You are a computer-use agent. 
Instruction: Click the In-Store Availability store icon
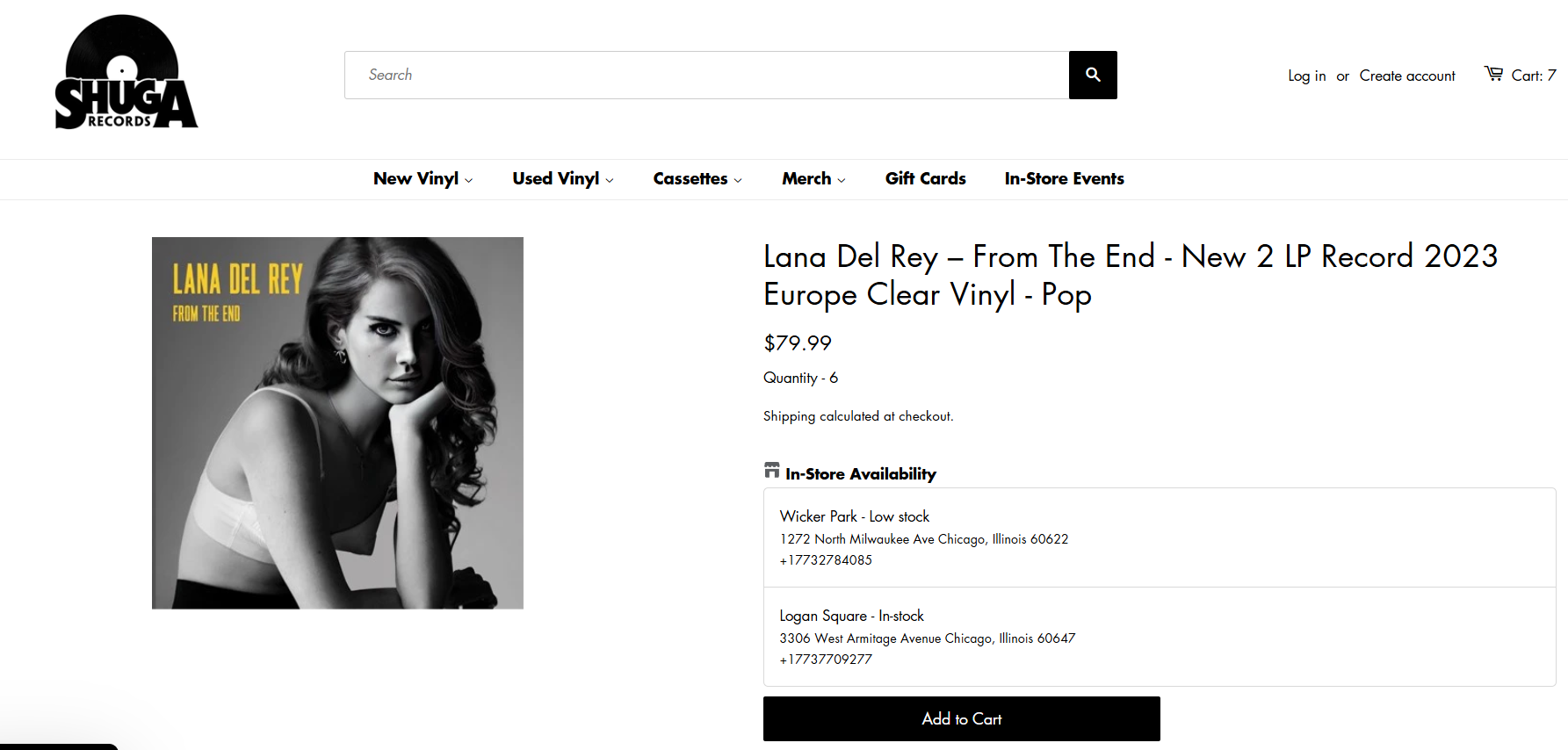coord(771,471)
